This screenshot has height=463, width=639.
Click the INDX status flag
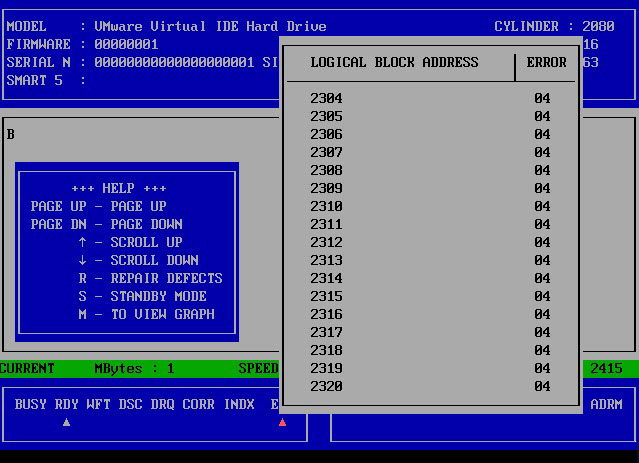pos(239,404)
